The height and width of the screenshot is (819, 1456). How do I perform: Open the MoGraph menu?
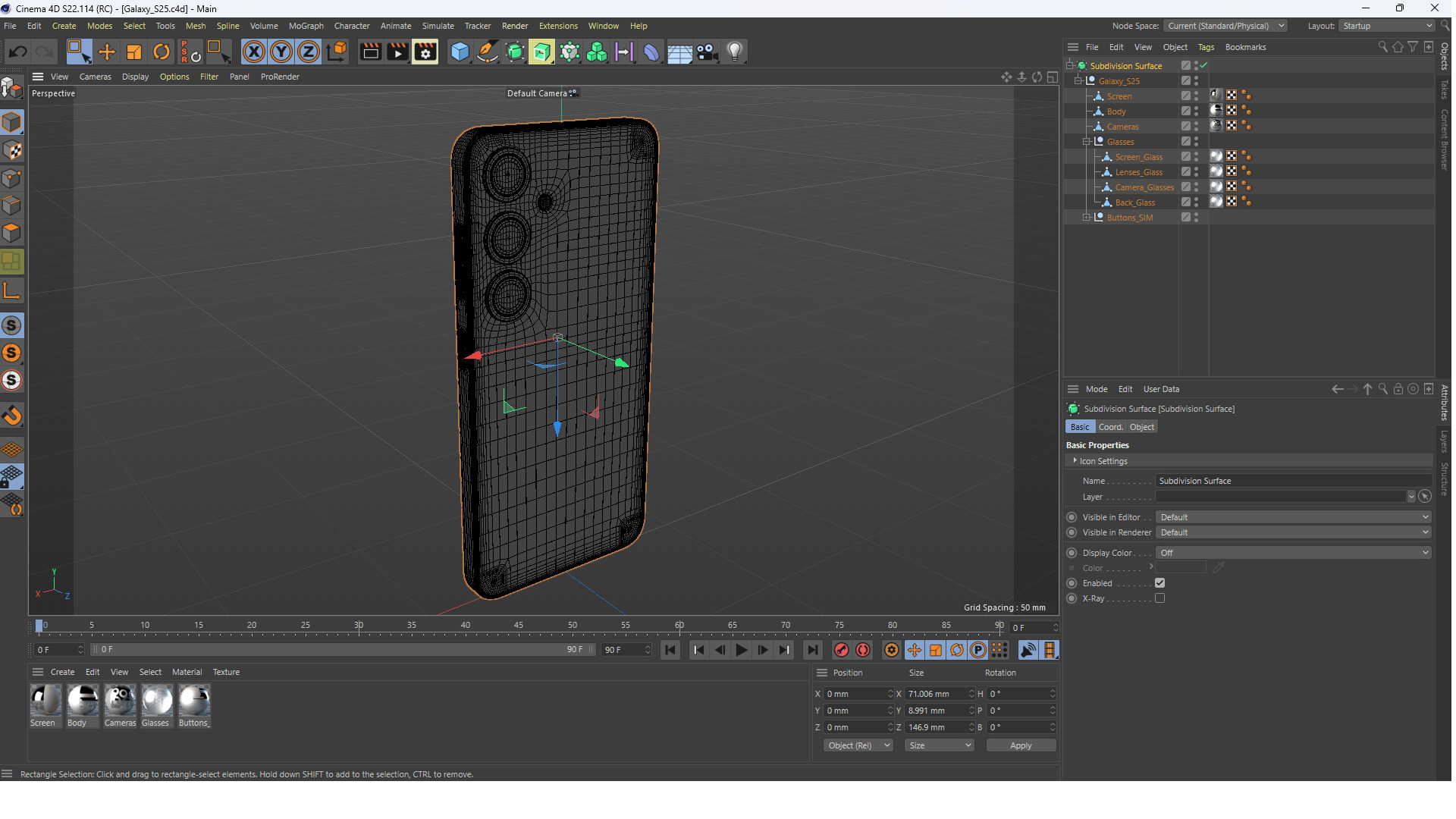(306, 26)
